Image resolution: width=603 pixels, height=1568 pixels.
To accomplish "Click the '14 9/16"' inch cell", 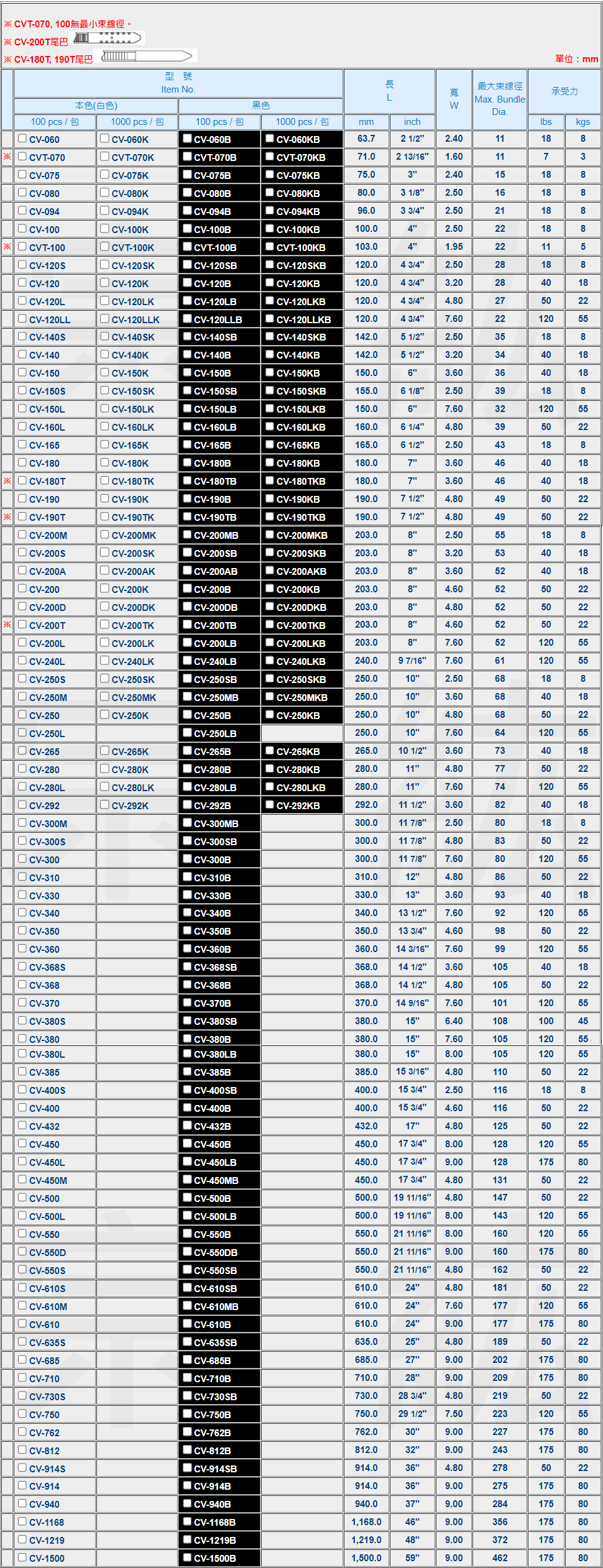I will point(412,1002).
